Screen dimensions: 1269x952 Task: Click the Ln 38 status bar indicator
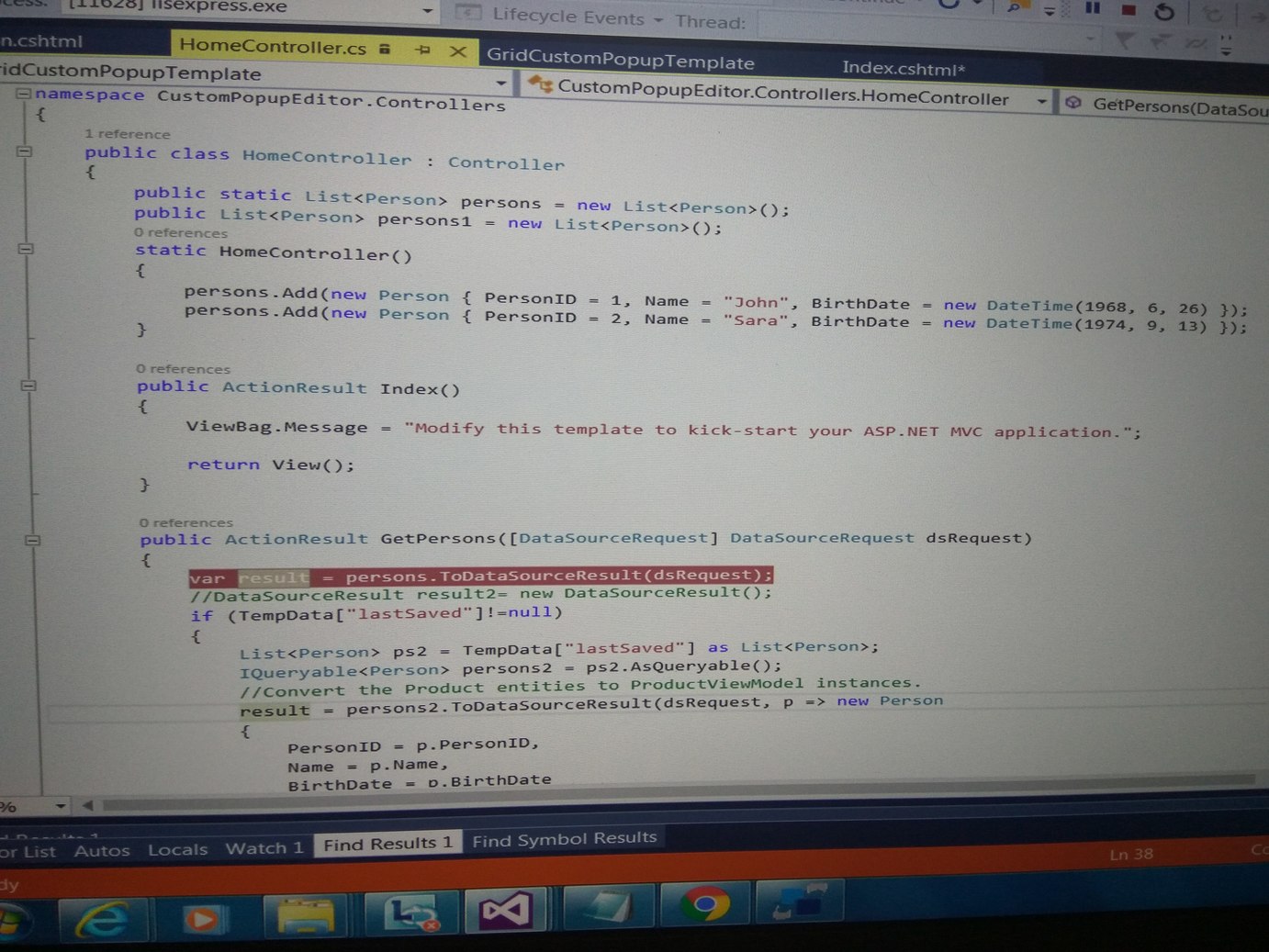click(x=1131, y=854)
